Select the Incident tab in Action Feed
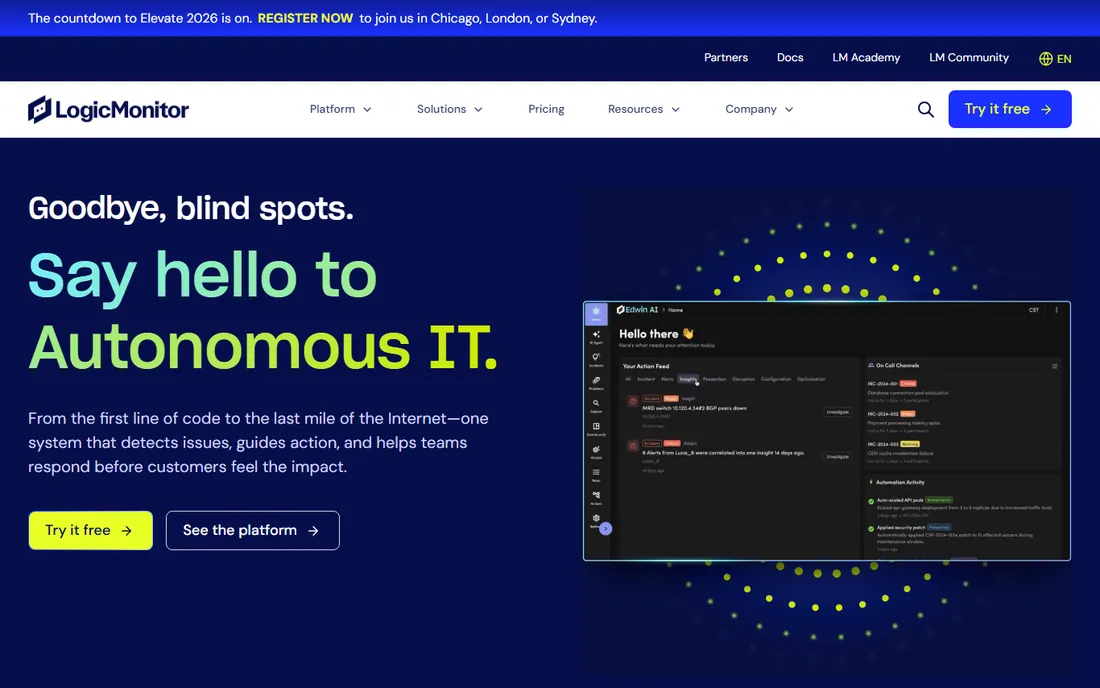This screenshot has width=1100, height=688. (645, 379)
